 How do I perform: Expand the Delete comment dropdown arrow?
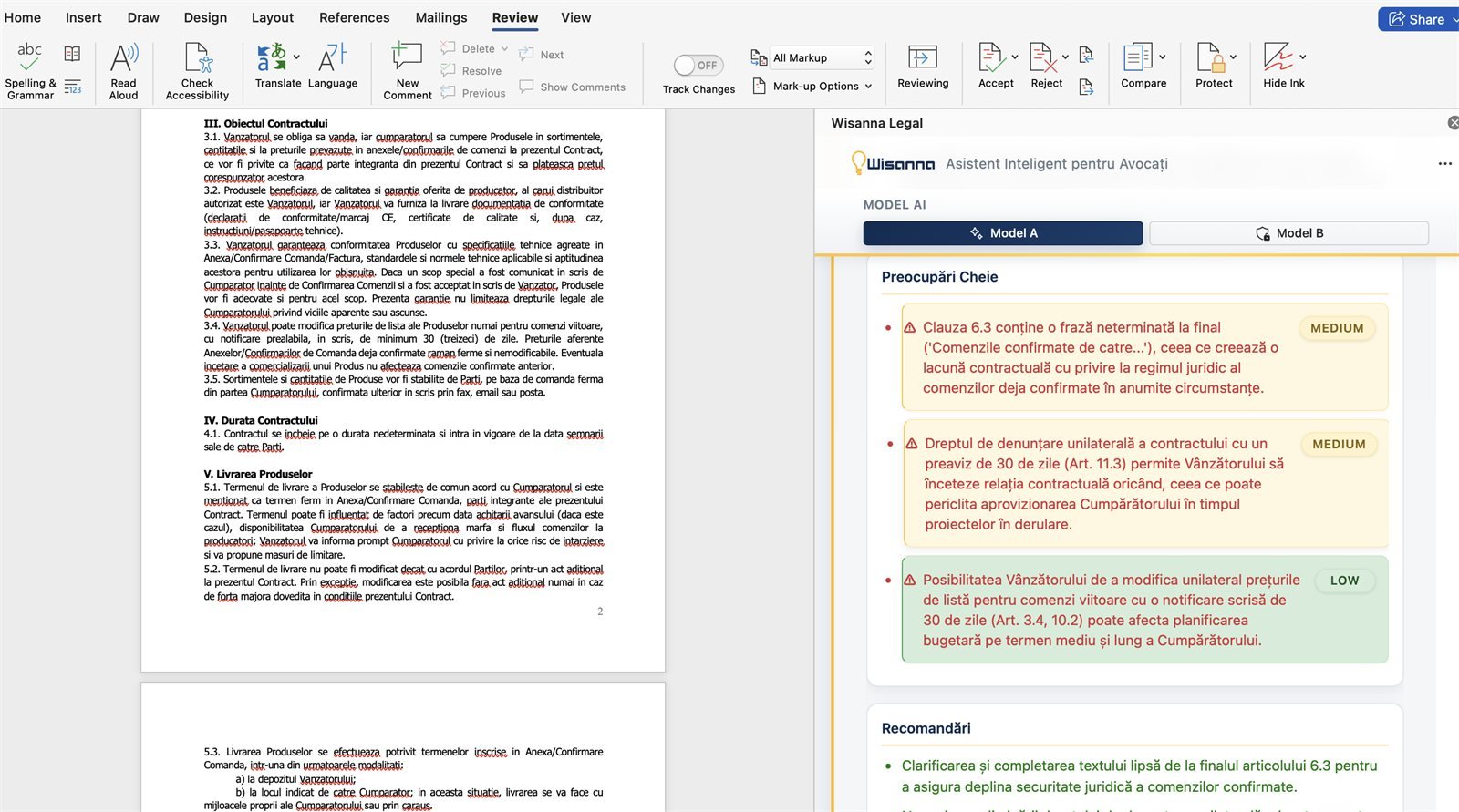504,49
